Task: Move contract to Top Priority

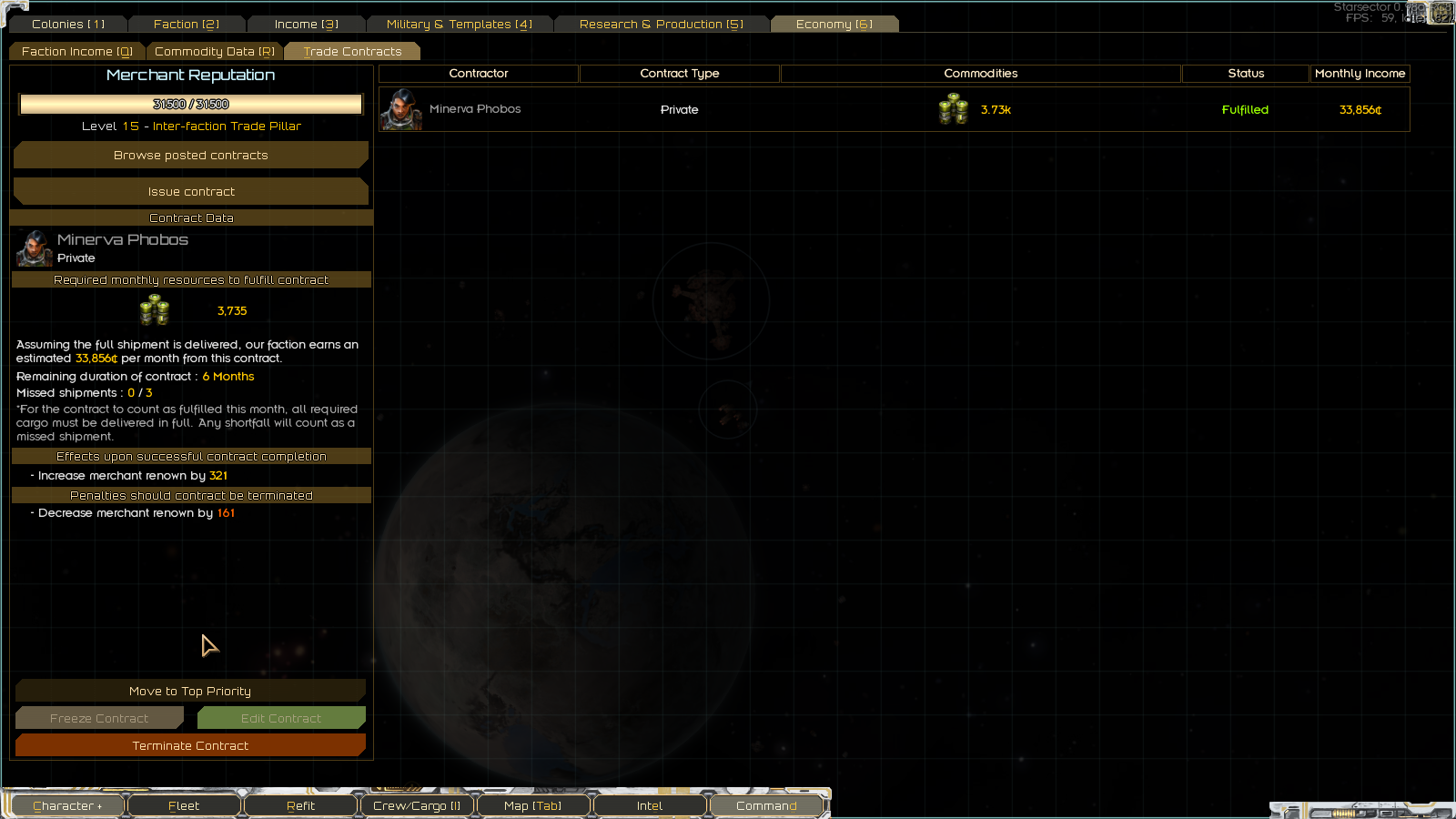Action: tap(190, 692)
